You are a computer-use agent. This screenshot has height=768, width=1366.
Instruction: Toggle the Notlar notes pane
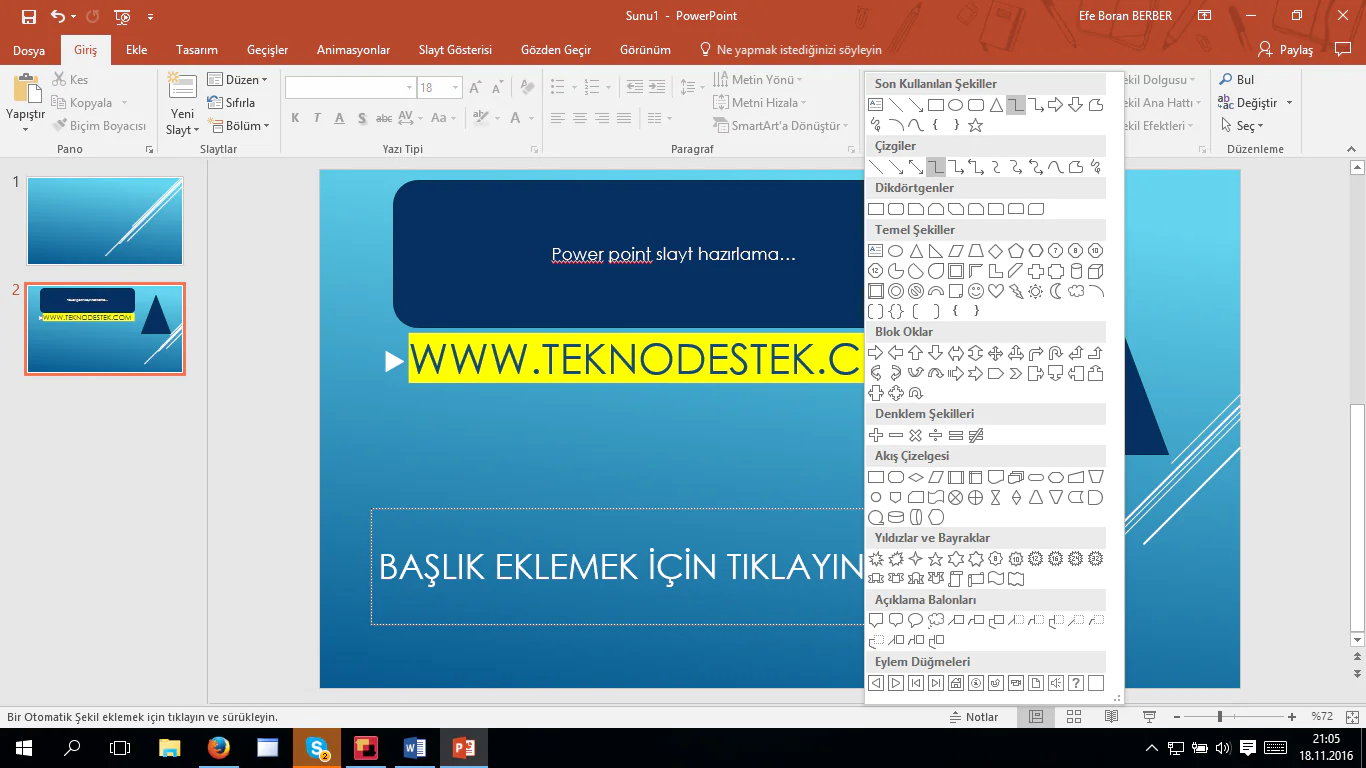(972, 717)
